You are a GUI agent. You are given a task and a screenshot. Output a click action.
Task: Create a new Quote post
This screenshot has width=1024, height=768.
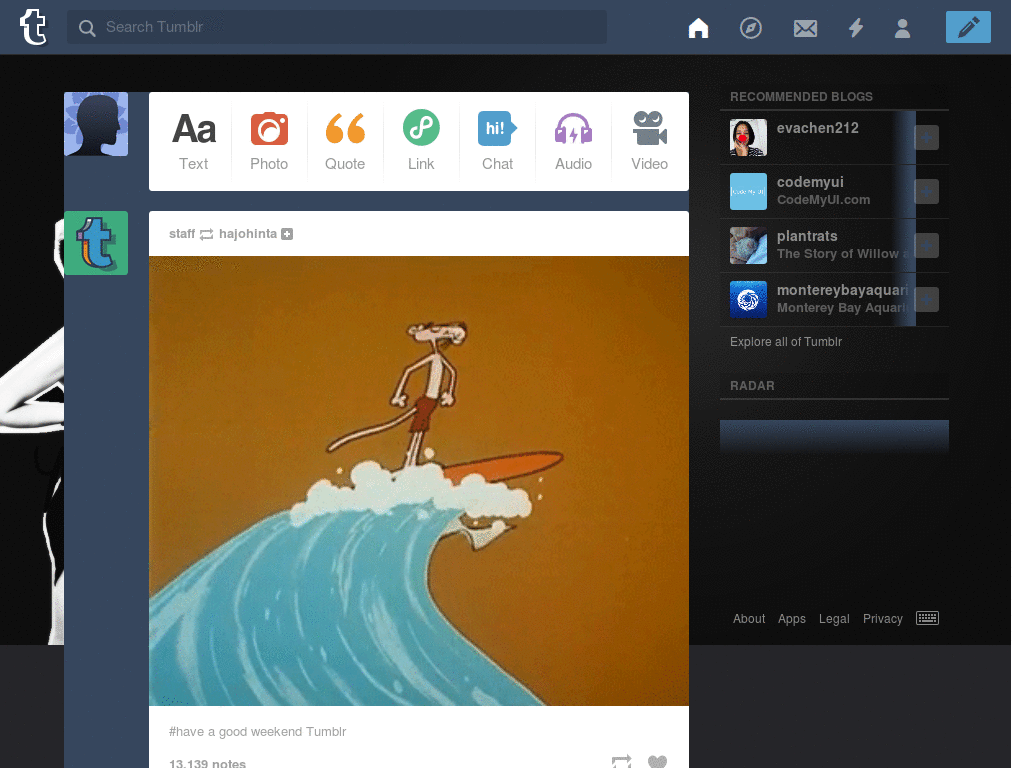(x=345, y=141)
